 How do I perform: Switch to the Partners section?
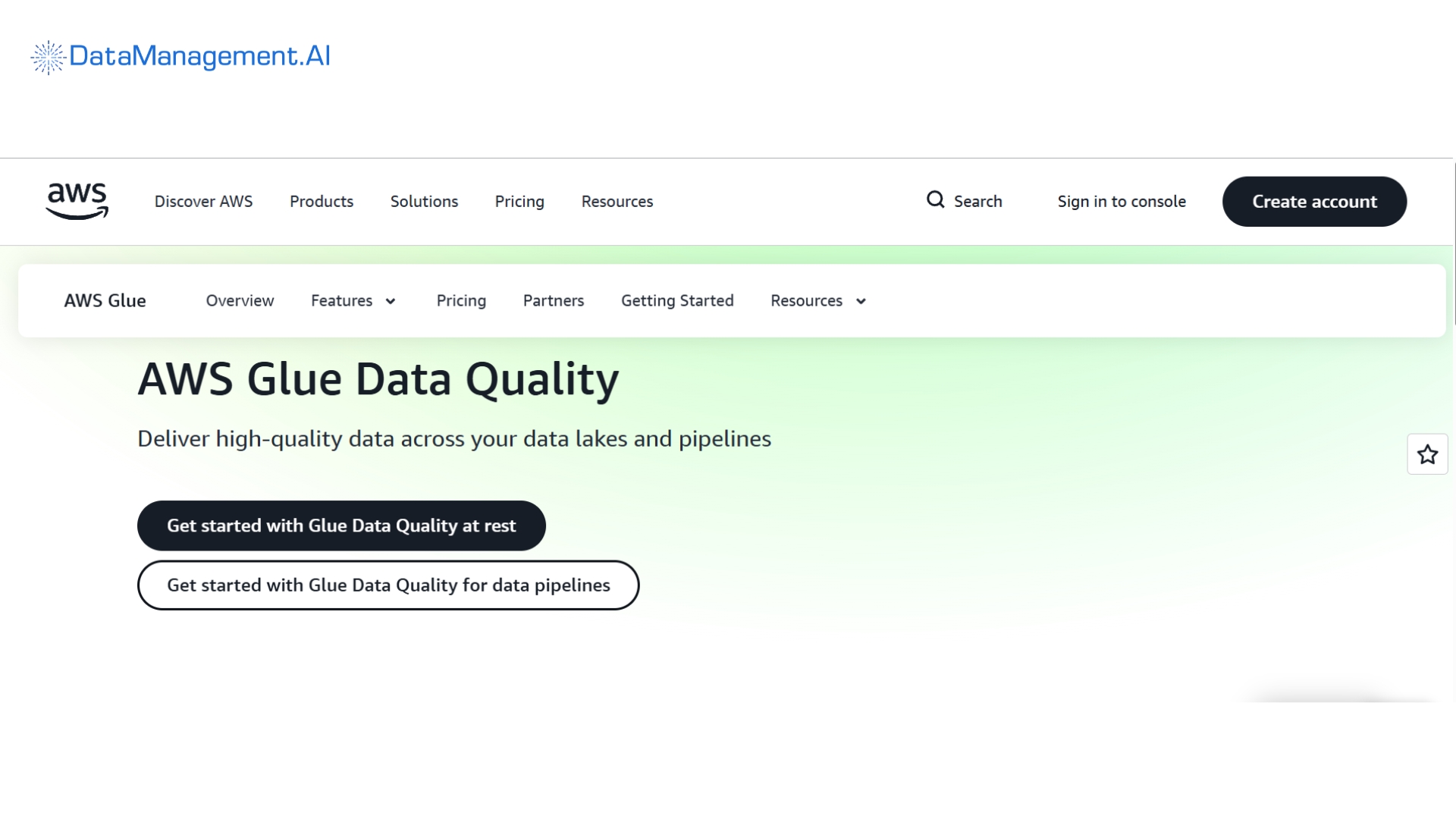pyautogui.click(x=553, y=300)
